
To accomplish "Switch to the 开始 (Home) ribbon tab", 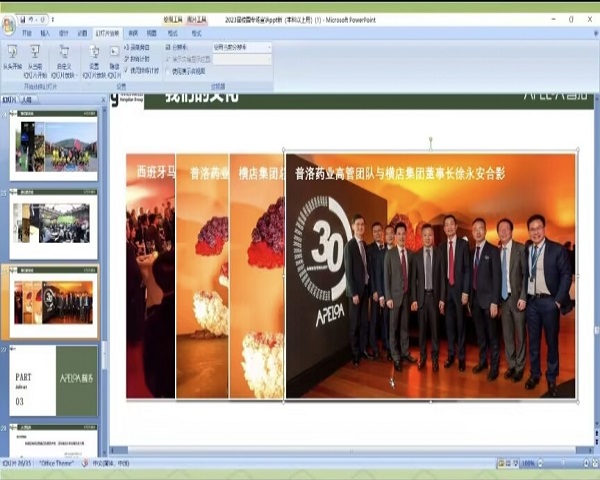I will 26,34.
